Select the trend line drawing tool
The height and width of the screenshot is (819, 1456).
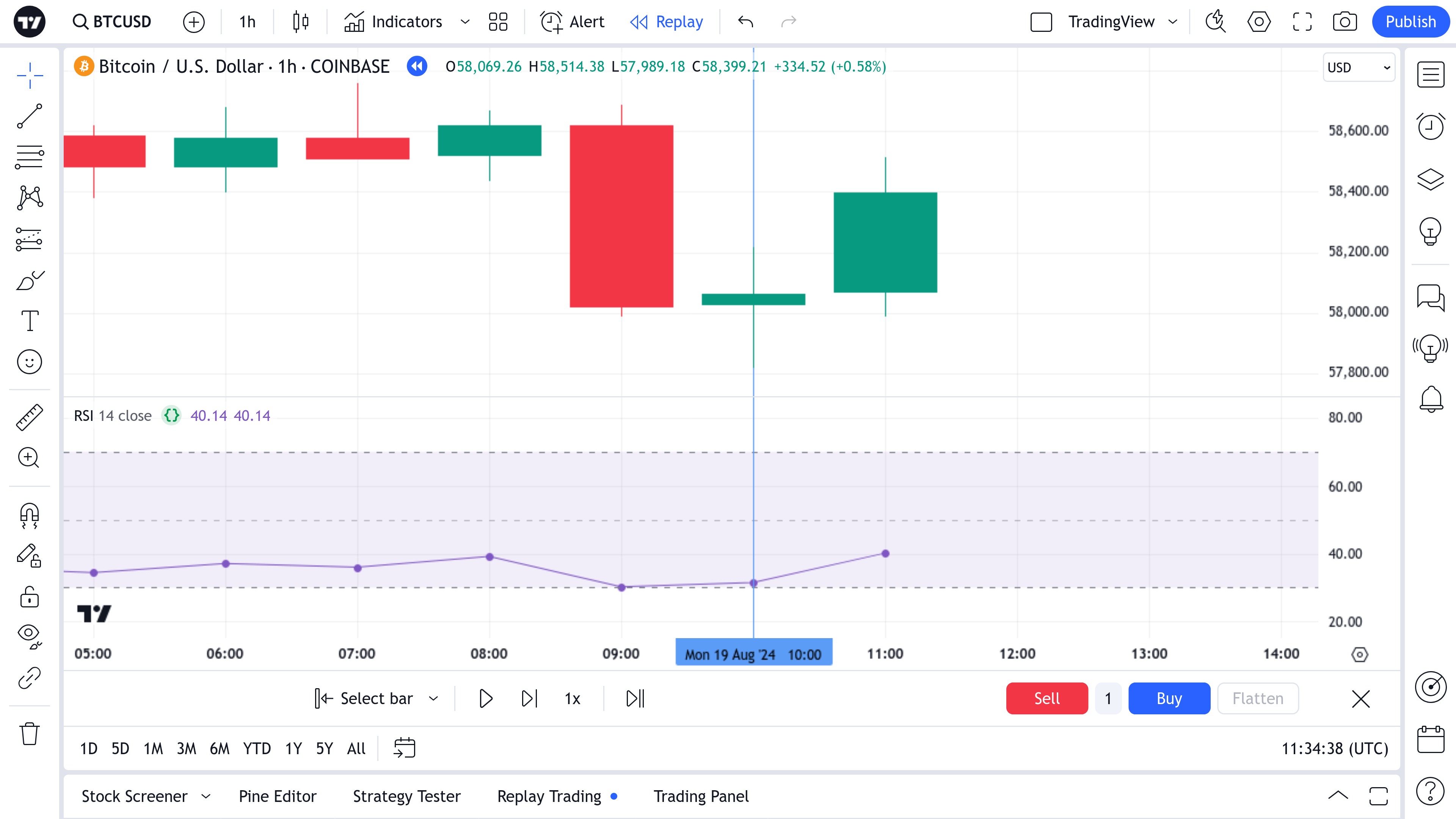coord(30,116)
